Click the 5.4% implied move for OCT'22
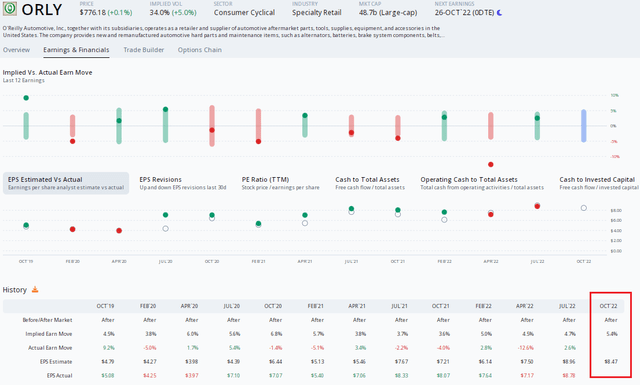This screenshot has width=640, height=385. pyautogui.click(x=612, y=334)
